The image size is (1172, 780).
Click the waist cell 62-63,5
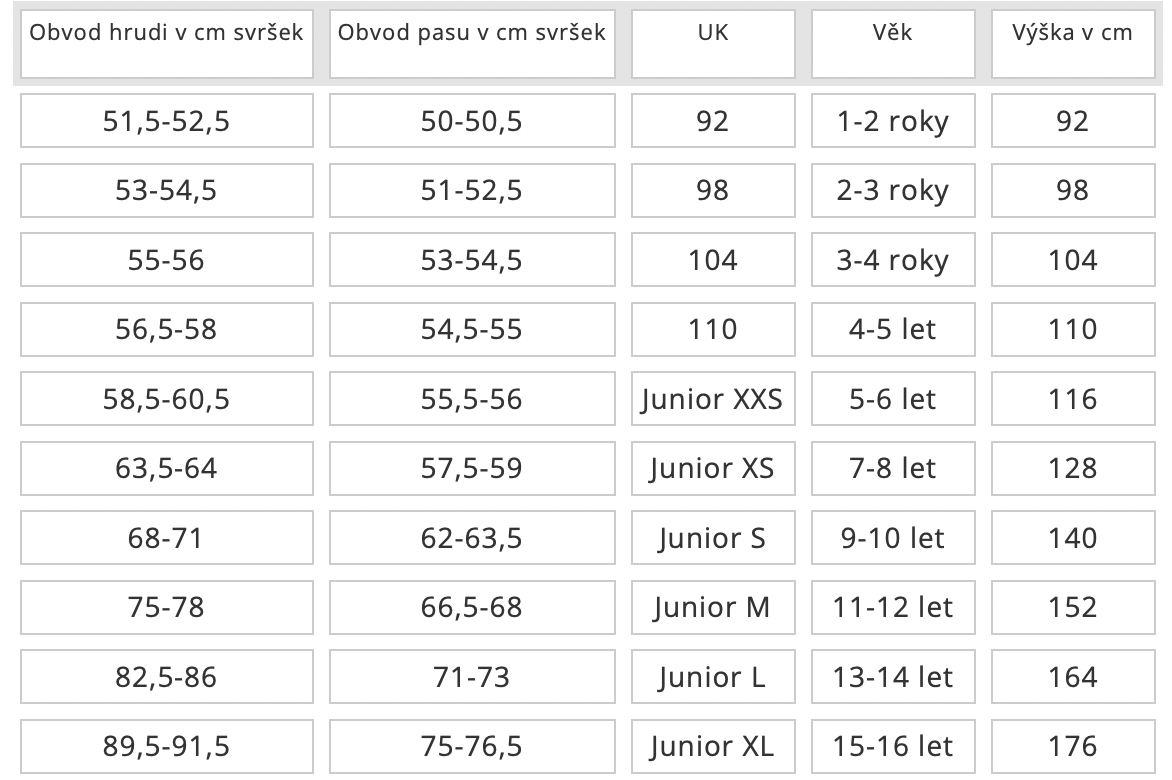472,537
